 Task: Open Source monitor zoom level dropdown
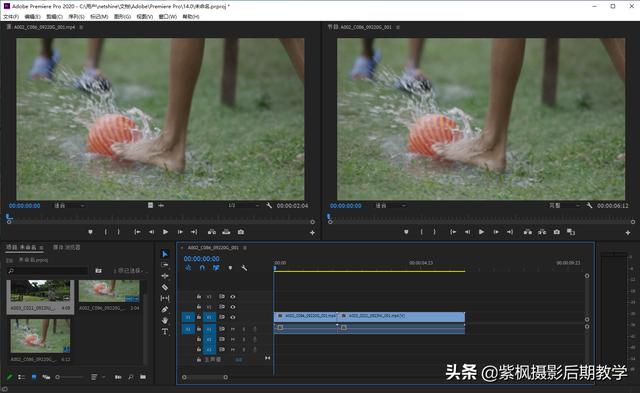[69, 206]
